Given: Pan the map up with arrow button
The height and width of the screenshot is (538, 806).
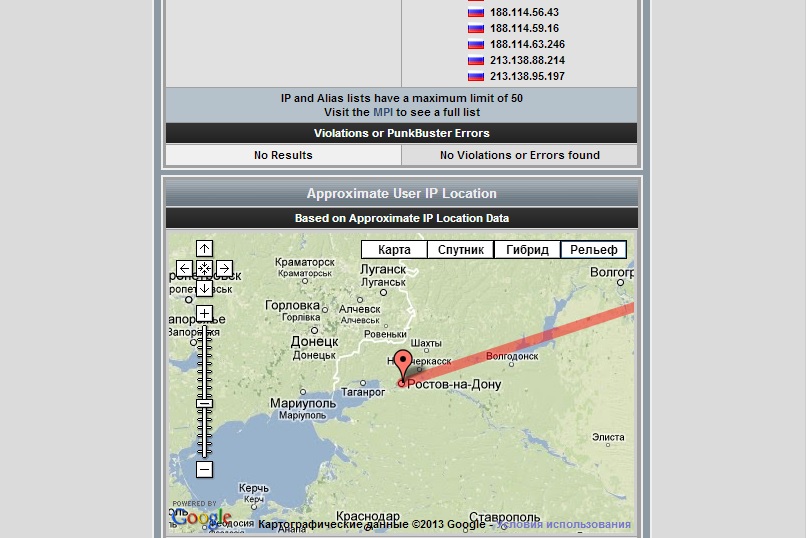Looking at the screenshot, I should [x=204, y=249].
